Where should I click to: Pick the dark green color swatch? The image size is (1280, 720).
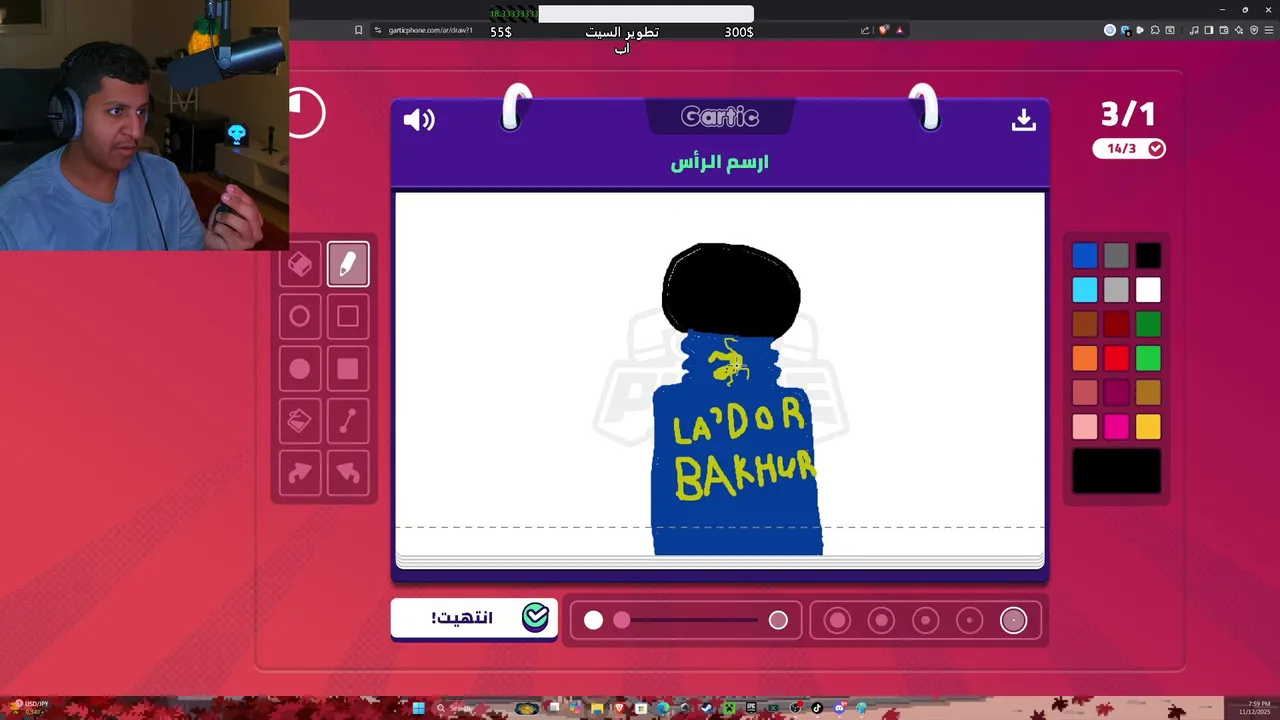pos(1148,324)
